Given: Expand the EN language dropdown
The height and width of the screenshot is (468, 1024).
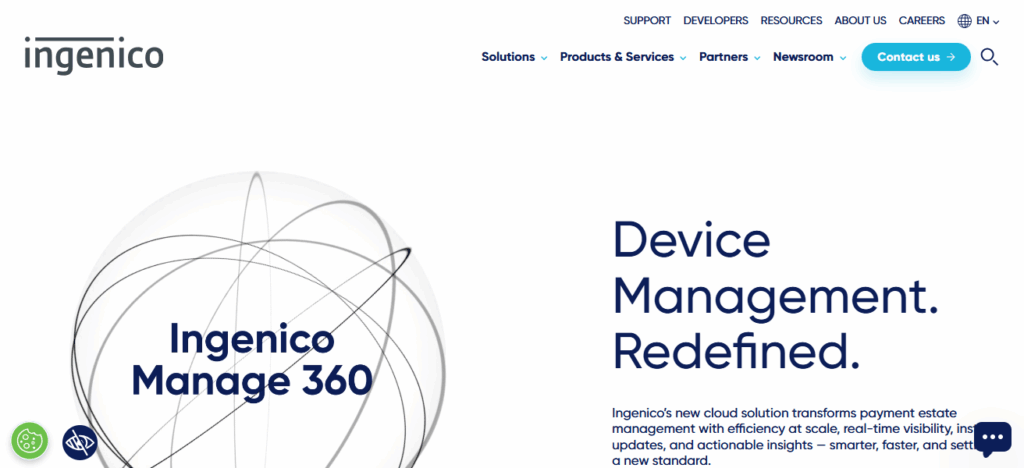Looking at the screenshot, I should point(987,21).
